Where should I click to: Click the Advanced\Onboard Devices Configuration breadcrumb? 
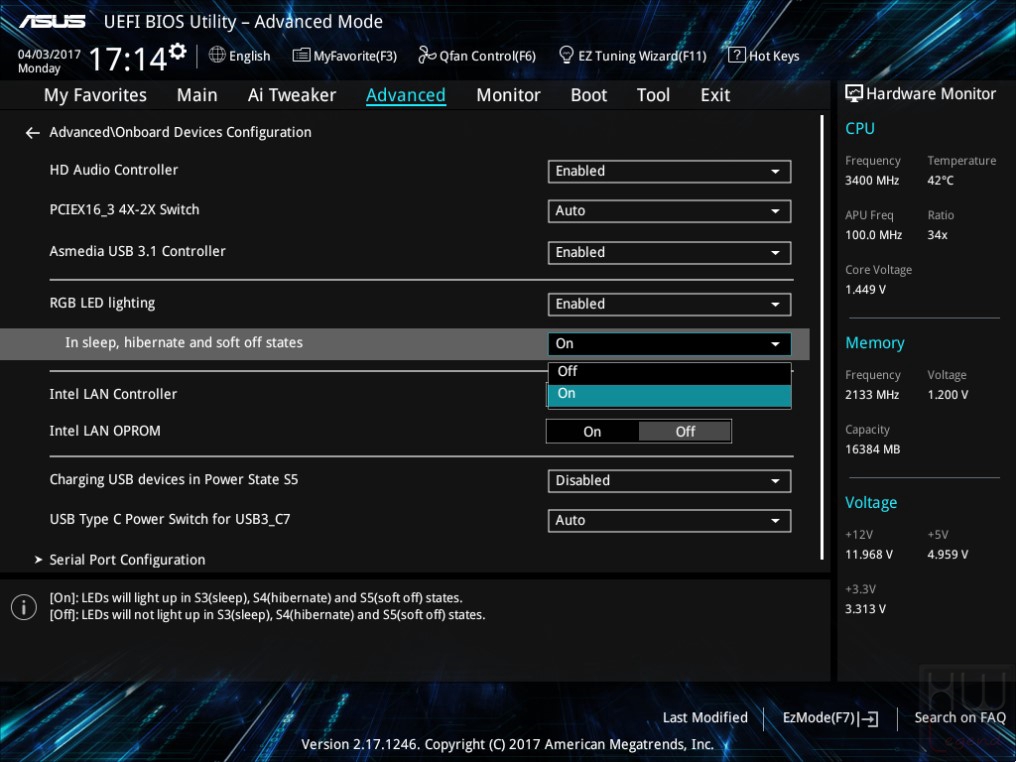click(180, 132)
